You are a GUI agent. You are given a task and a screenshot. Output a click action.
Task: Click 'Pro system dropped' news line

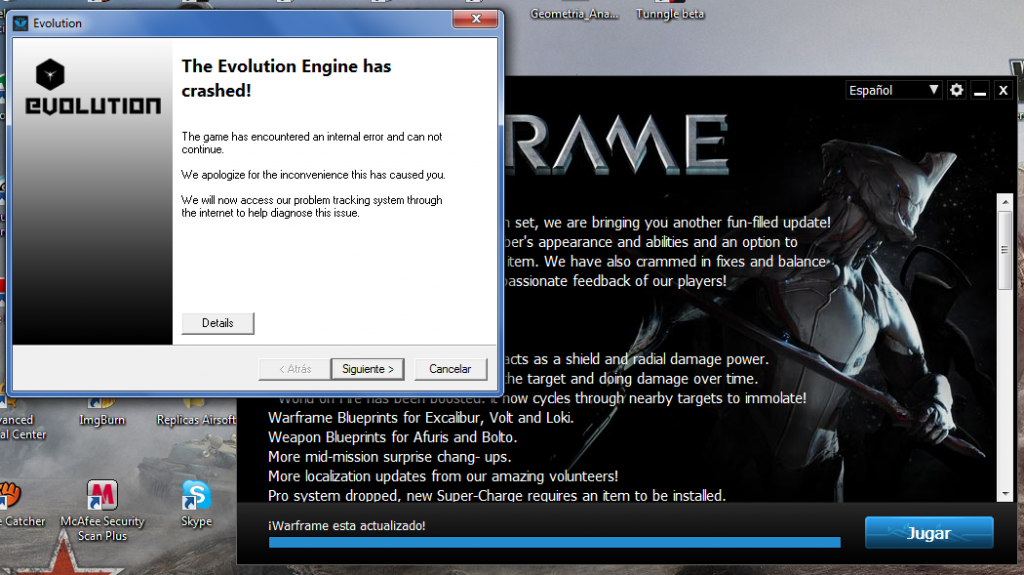click(496, 495)
